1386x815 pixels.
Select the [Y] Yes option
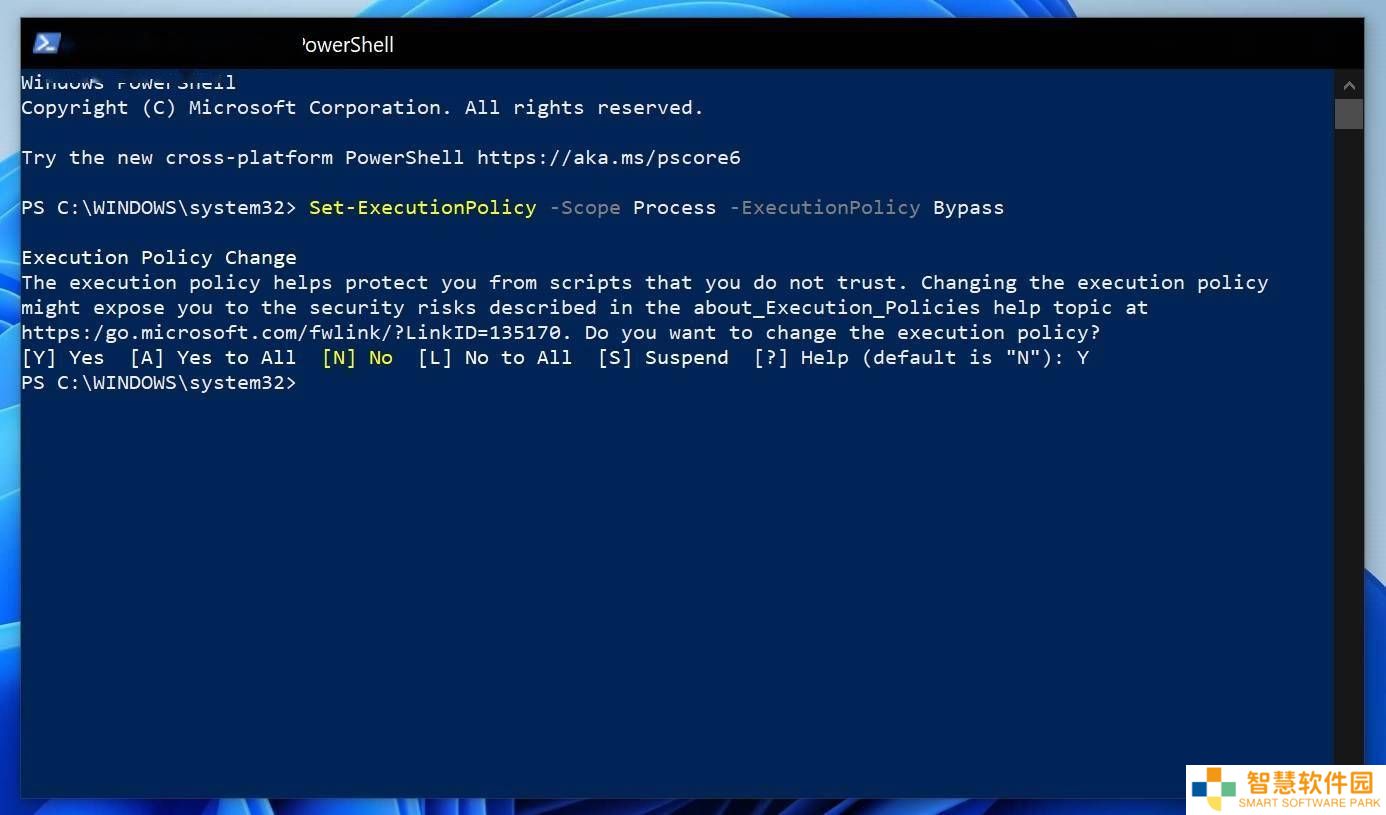[x=63, y=358]
